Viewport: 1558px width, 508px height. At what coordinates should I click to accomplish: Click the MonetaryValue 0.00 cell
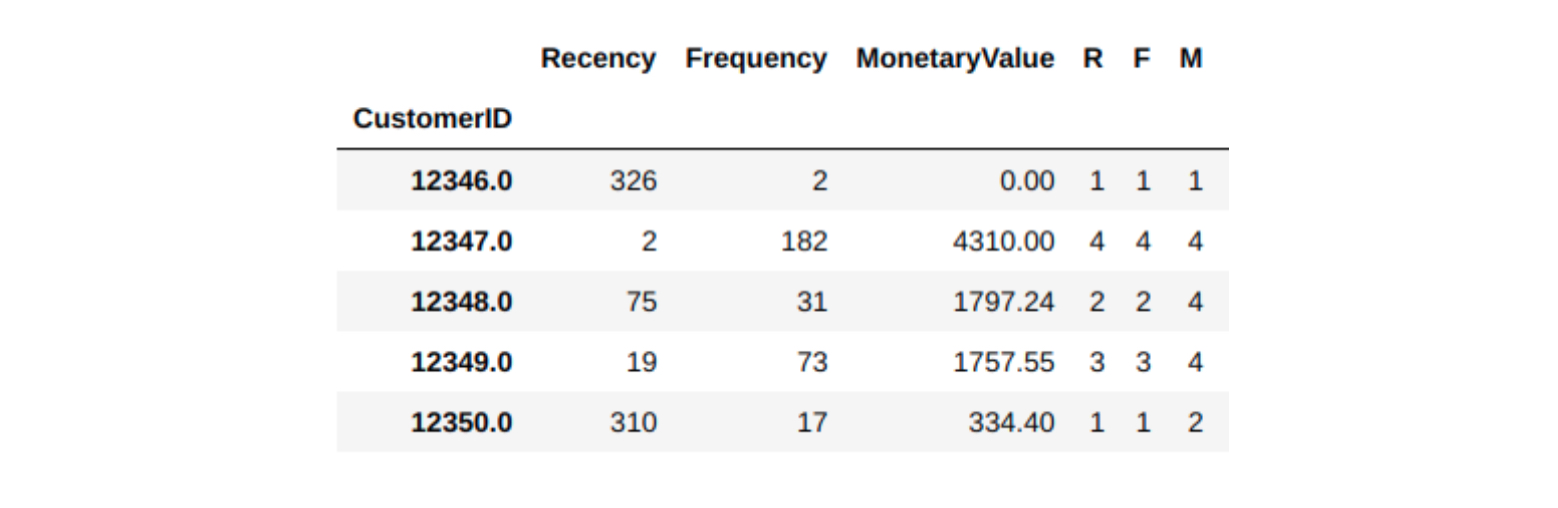1025,181
